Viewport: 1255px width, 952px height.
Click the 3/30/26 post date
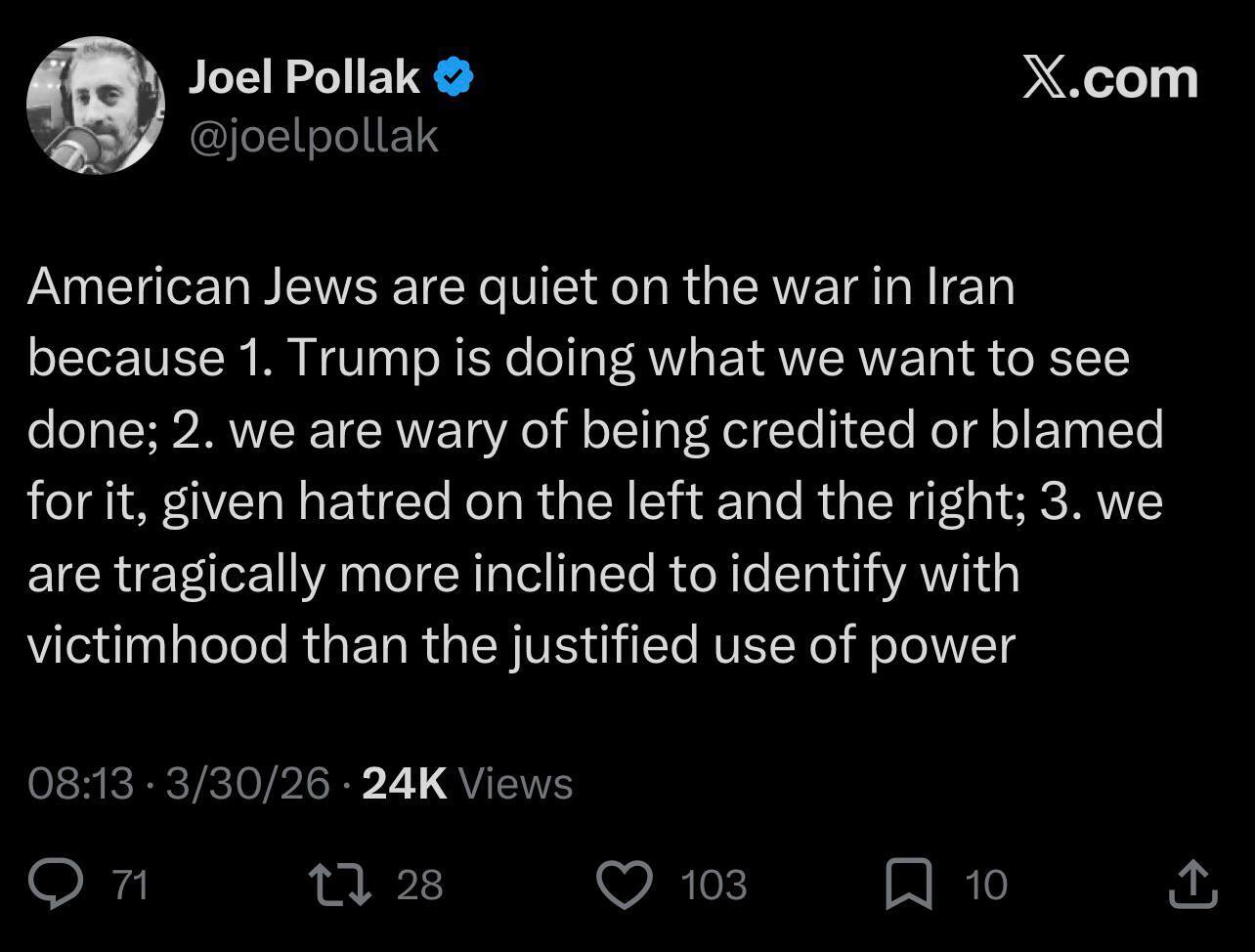tap(248, 784)
